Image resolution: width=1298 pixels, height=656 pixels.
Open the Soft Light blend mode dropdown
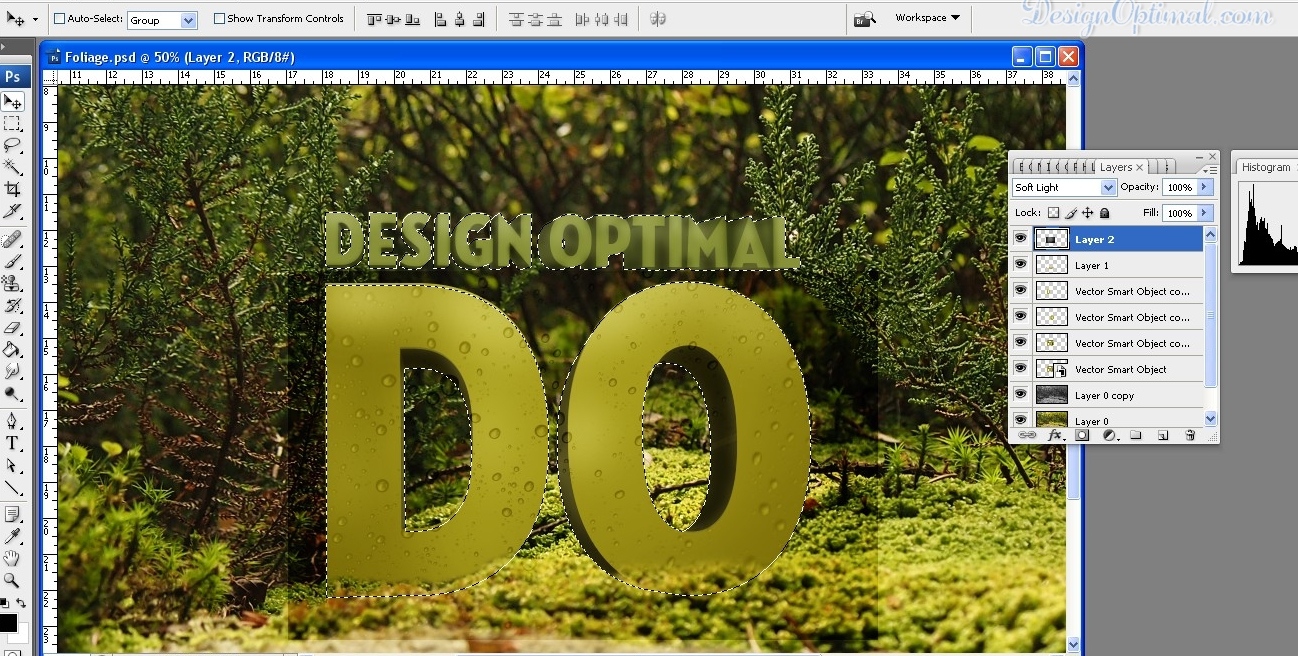(x=1108, y=188)
